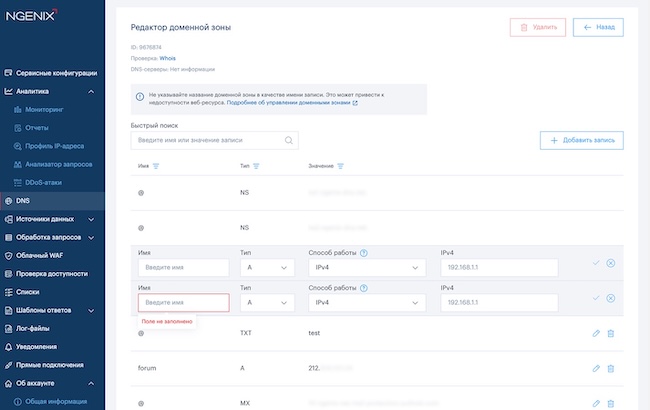Go to Облачный WAF menu item

(47, 256)
